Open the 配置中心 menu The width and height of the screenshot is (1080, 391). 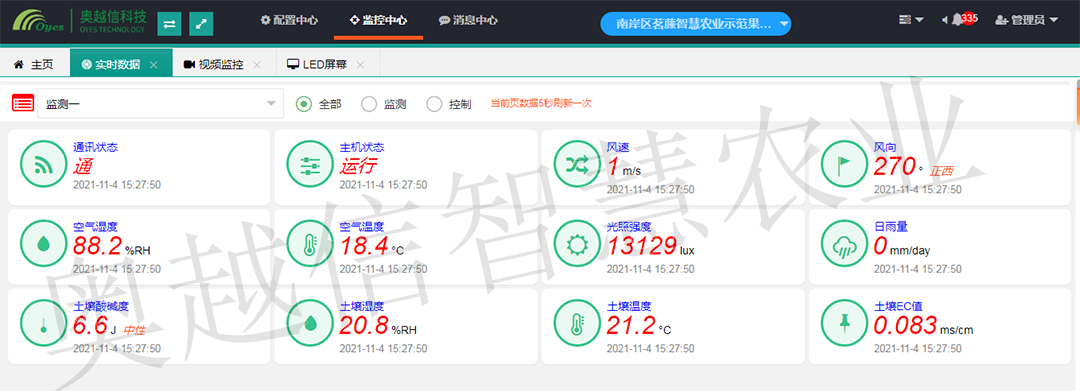click(289, 20)
